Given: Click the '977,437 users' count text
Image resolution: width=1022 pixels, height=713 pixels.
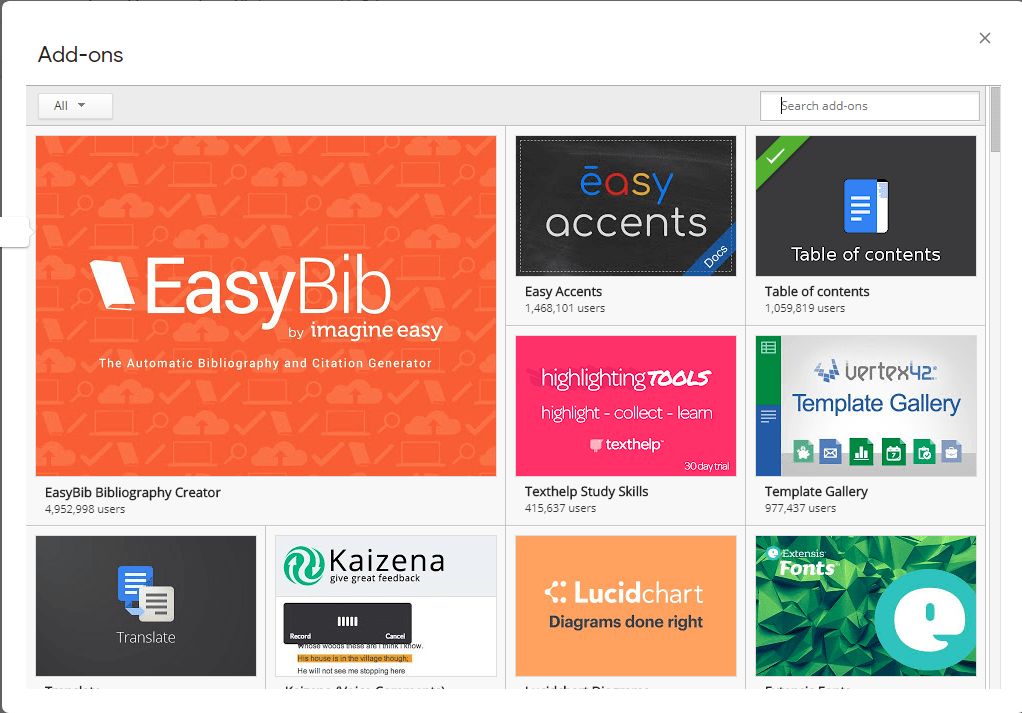Looking at the screenshot, I should pyautogui.click(x=800, y=508).
